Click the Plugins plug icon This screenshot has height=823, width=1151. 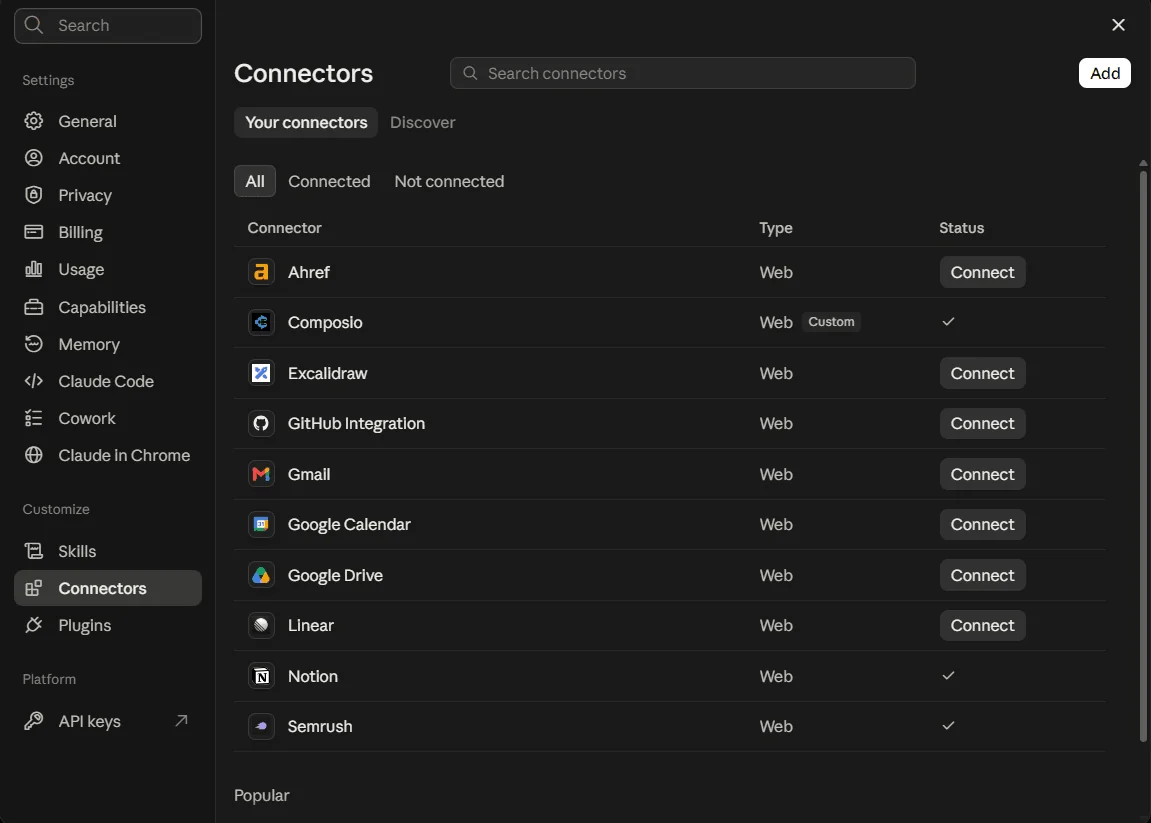pos(34,625)
